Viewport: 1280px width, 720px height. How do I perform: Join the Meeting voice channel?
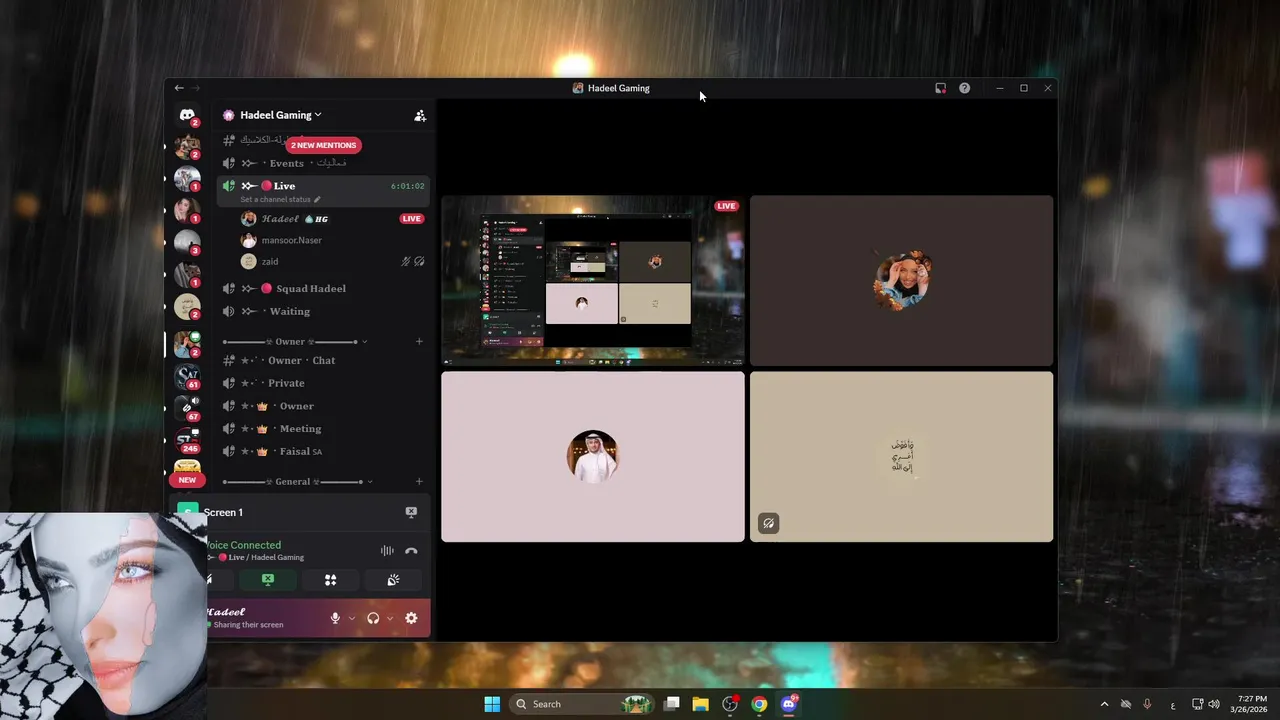coord(324,429)
